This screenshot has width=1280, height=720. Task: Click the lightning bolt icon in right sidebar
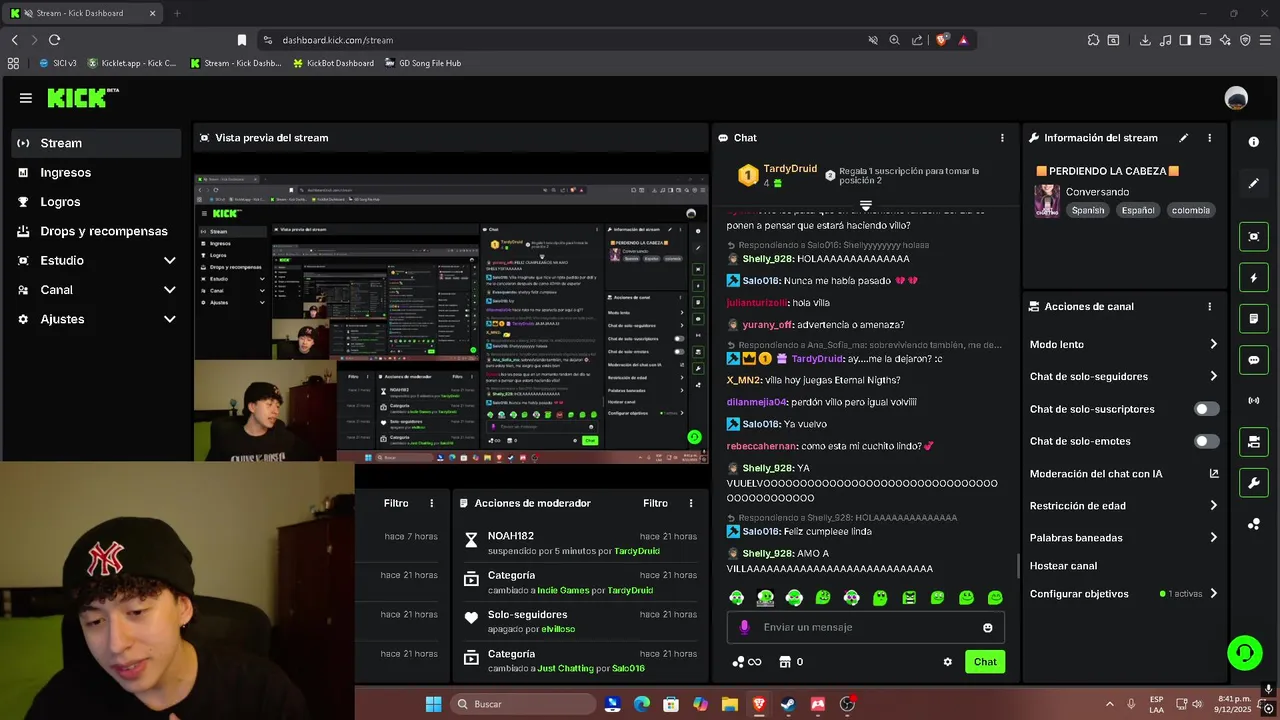[x=1254, y=278]
